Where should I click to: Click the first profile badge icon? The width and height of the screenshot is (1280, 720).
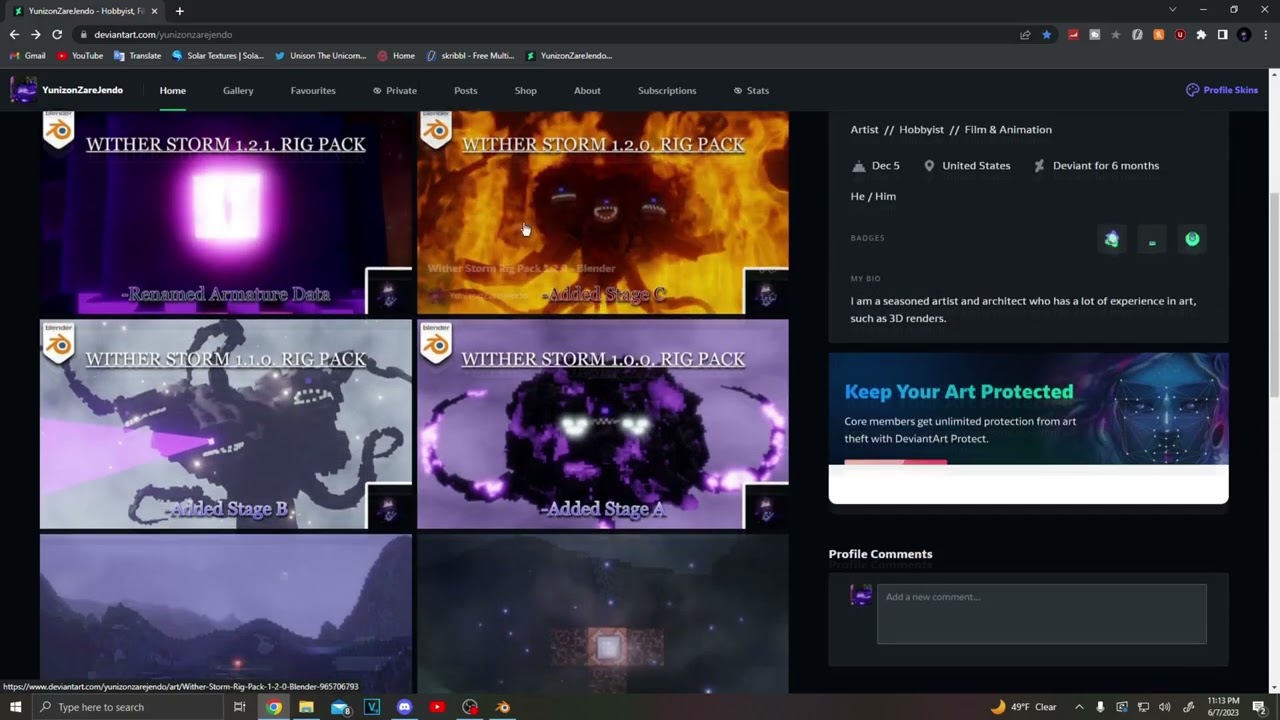1112,239
